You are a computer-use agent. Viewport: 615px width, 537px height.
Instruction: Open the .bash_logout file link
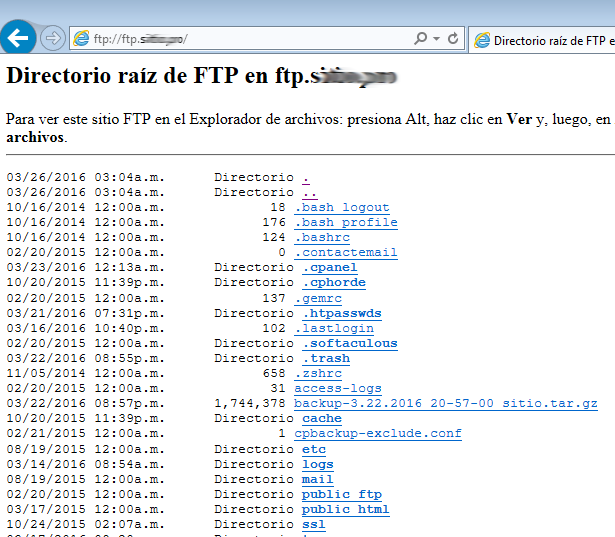pyautogui.click(x=342, y=207)
